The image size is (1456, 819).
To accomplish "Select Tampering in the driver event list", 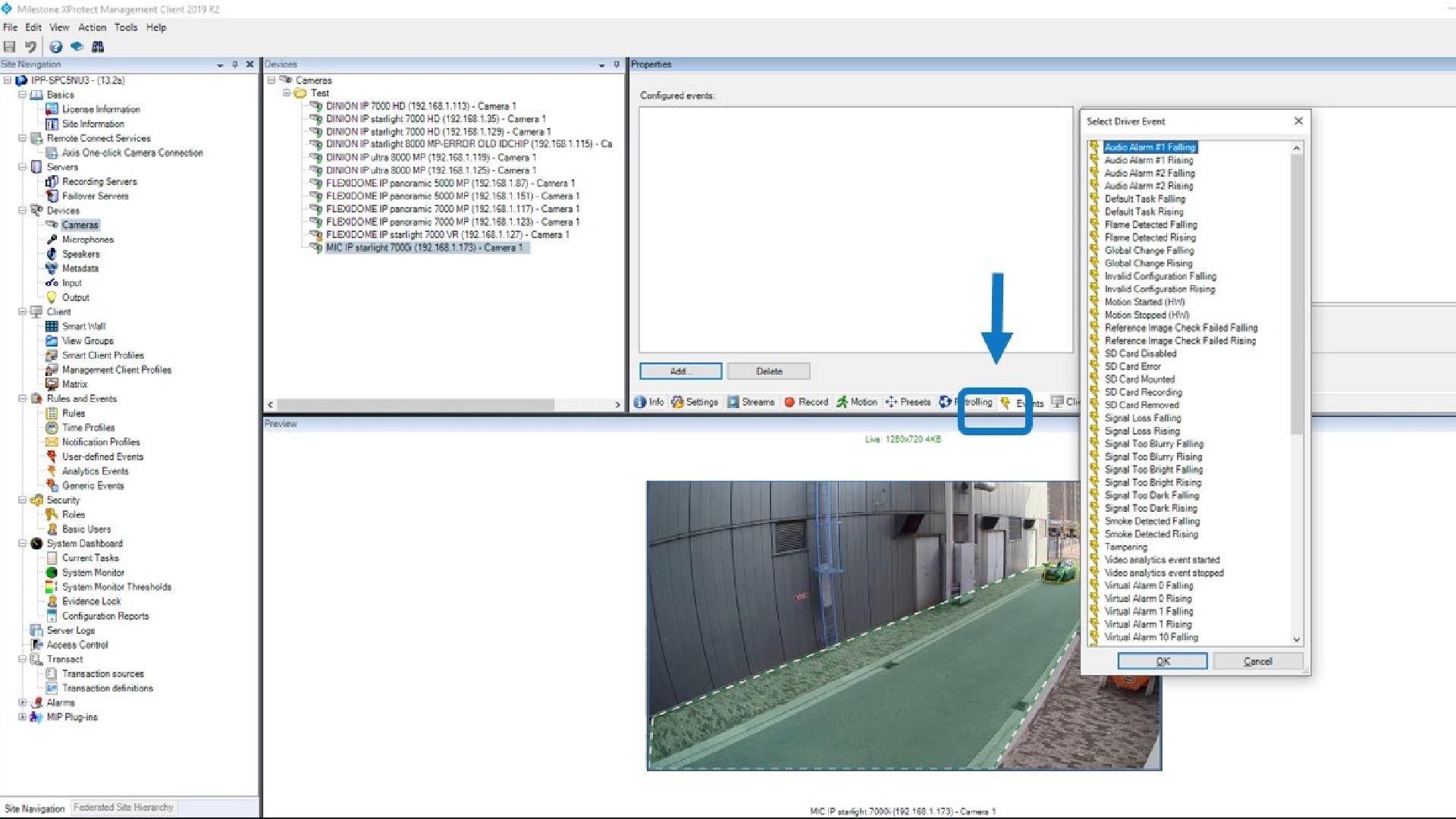I will pos(1125,547).
